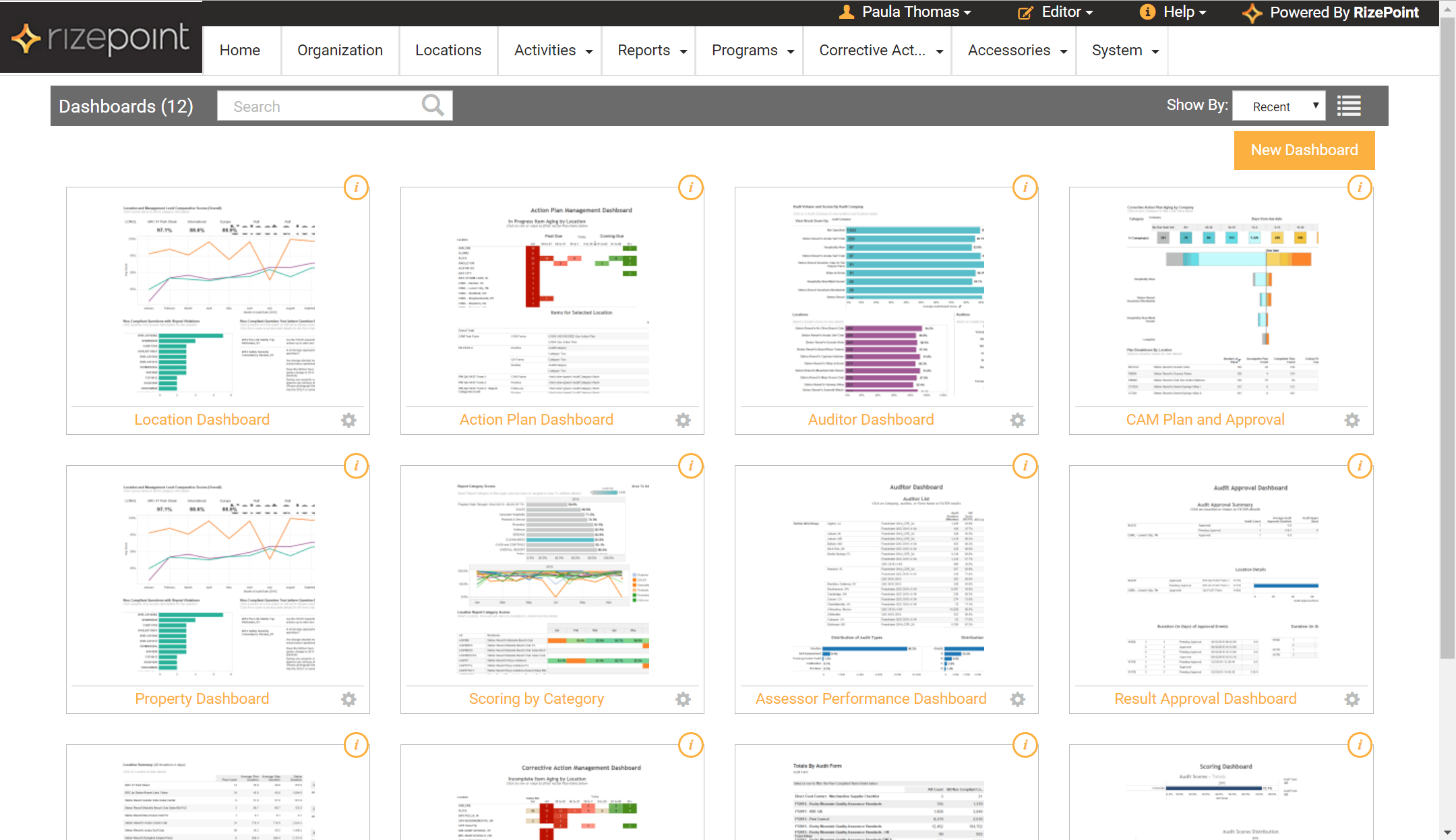The image size is (1456, 840).
Task: Expand the Paula Thomas user menu
Action: pyautogui.click(x=905, y=12)
